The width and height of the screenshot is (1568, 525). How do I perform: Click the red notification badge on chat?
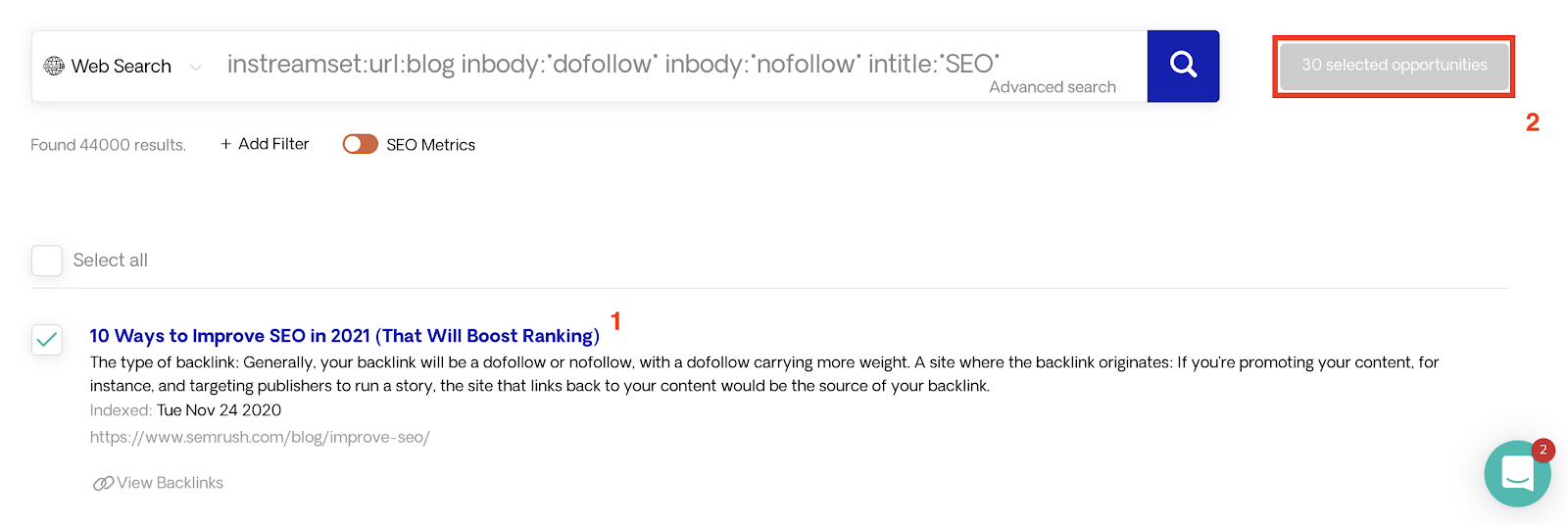(x=1543, y=450)
